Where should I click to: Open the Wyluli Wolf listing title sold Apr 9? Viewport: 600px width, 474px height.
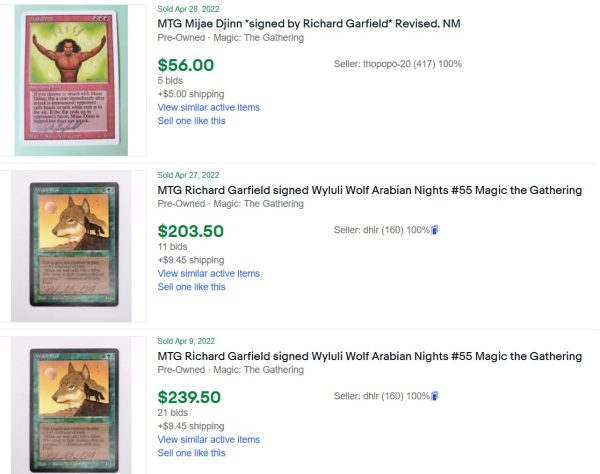[x=370, y=356]
